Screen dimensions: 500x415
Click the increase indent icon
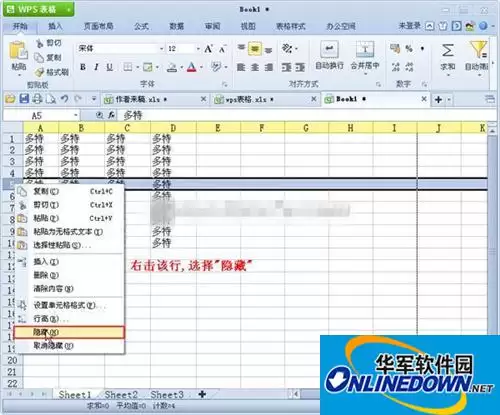(x=300, y=67)
